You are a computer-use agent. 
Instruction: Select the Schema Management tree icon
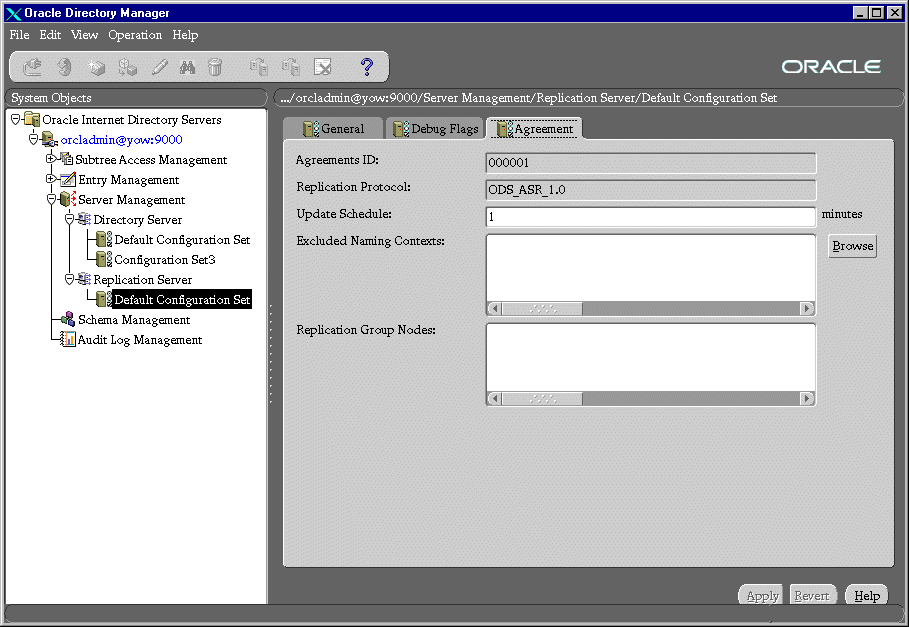(x=67, y=320)
